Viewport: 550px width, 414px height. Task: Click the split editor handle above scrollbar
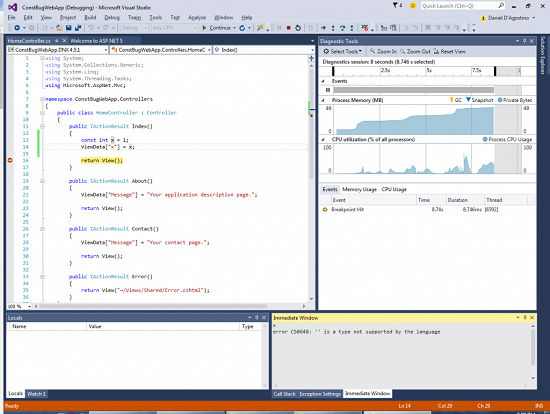311,59
